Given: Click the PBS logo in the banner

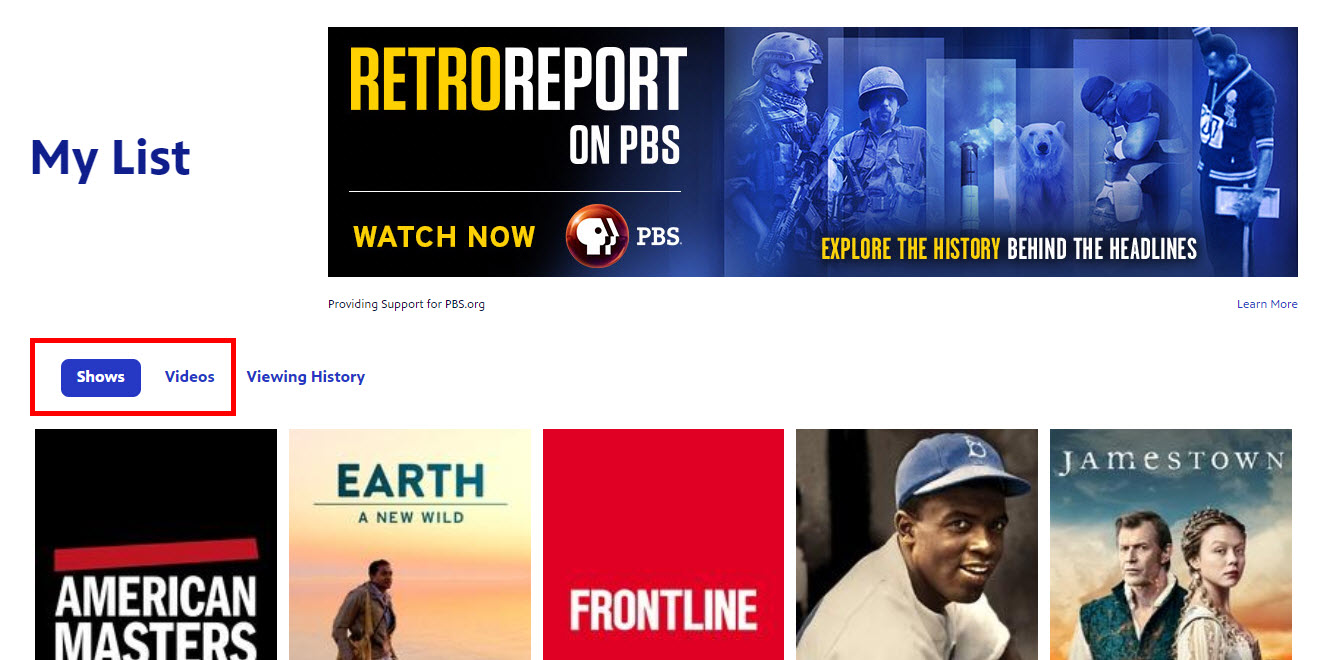Looking at the screenshot, I should tap(623, 237).
